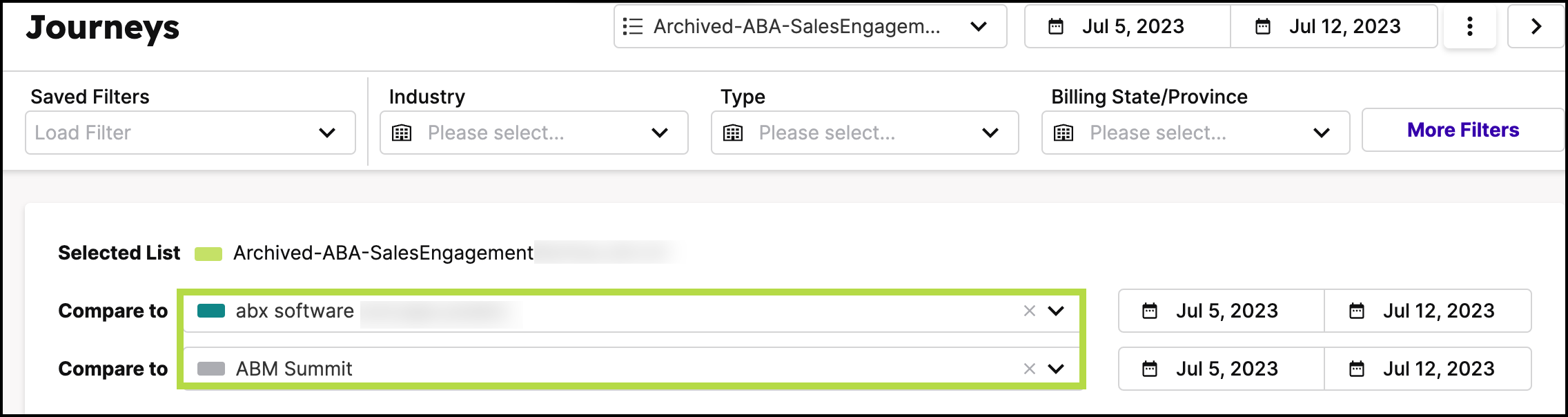Click calendar icon for top Jul 12, 2023
The height and width of the screenshot is (417, 1568).
[1263, 27]
